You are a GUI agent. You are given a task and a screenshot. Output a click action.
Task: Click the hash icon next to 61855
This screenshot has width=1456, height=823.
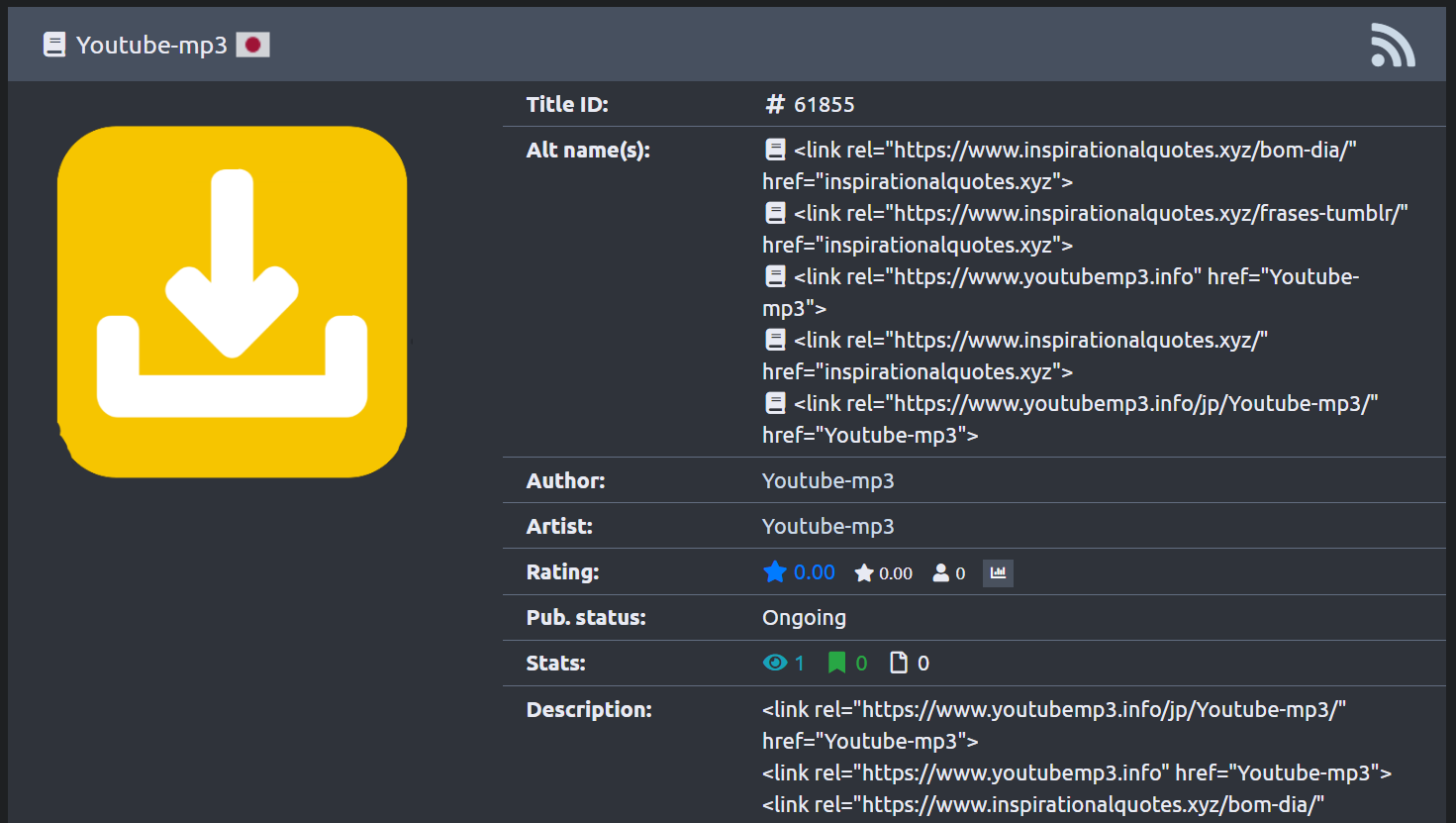pos(775,104)
